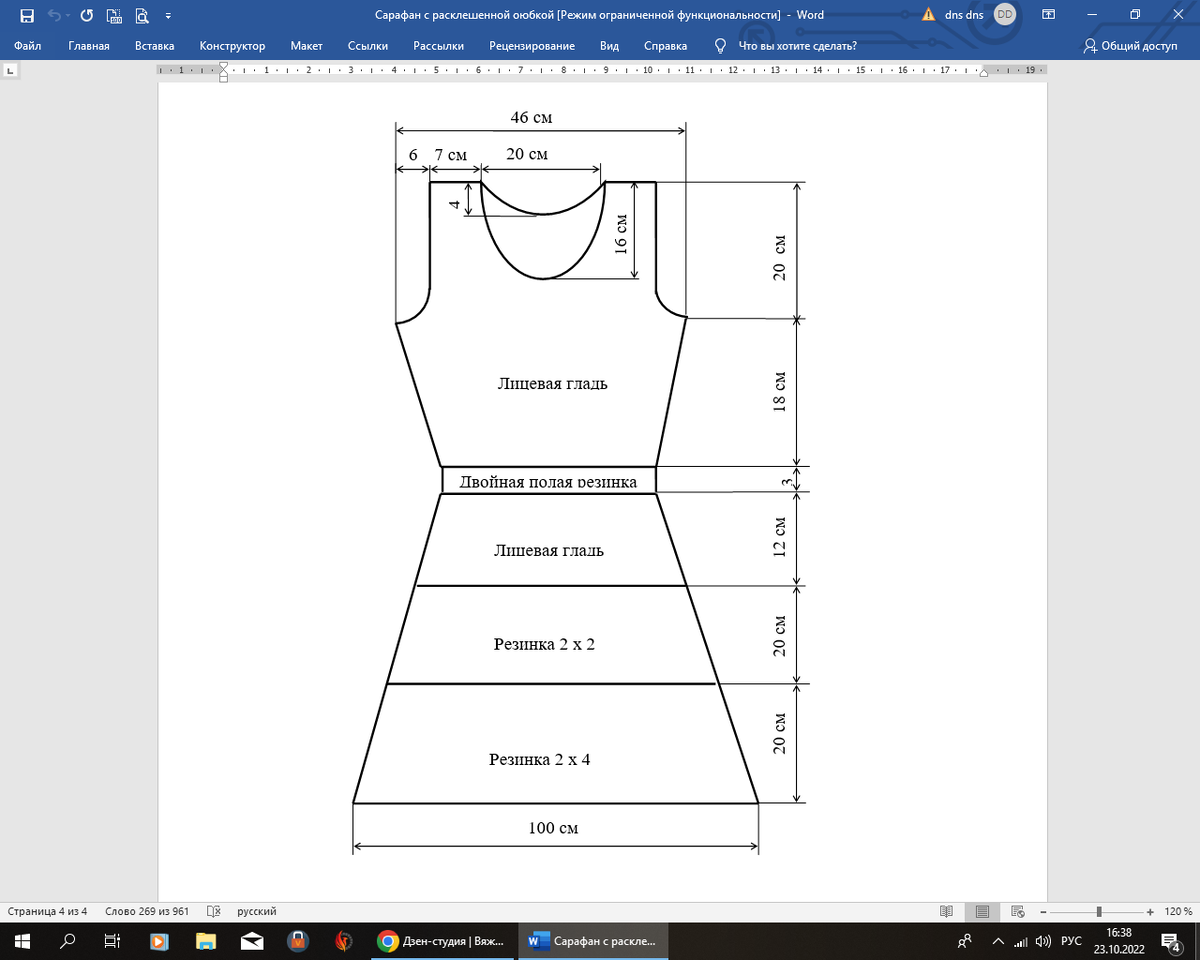Click the zoom slider handle

point(1099,912)
